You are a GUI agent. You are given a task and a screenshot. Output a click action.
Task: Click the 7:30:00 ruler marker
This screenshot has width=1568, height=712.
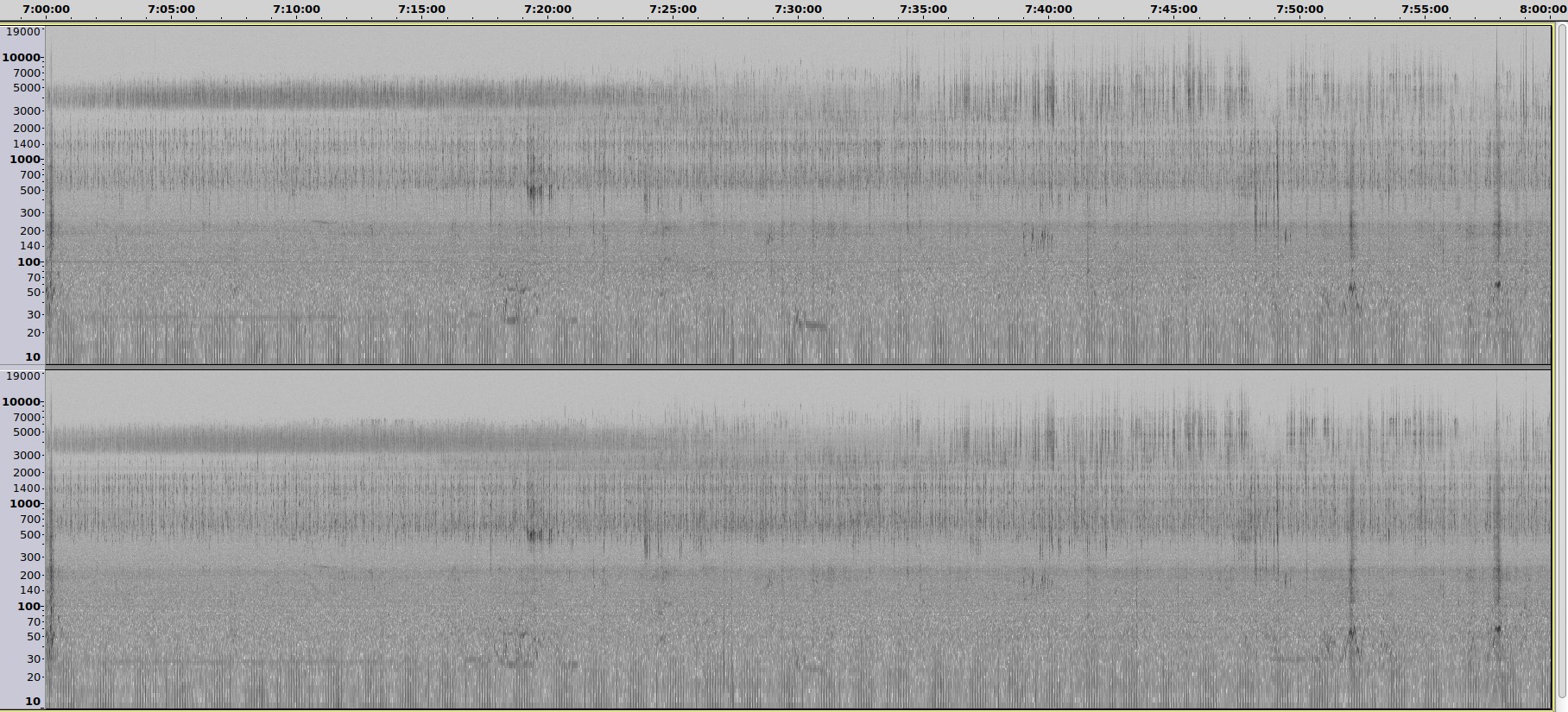pos(798,9)
